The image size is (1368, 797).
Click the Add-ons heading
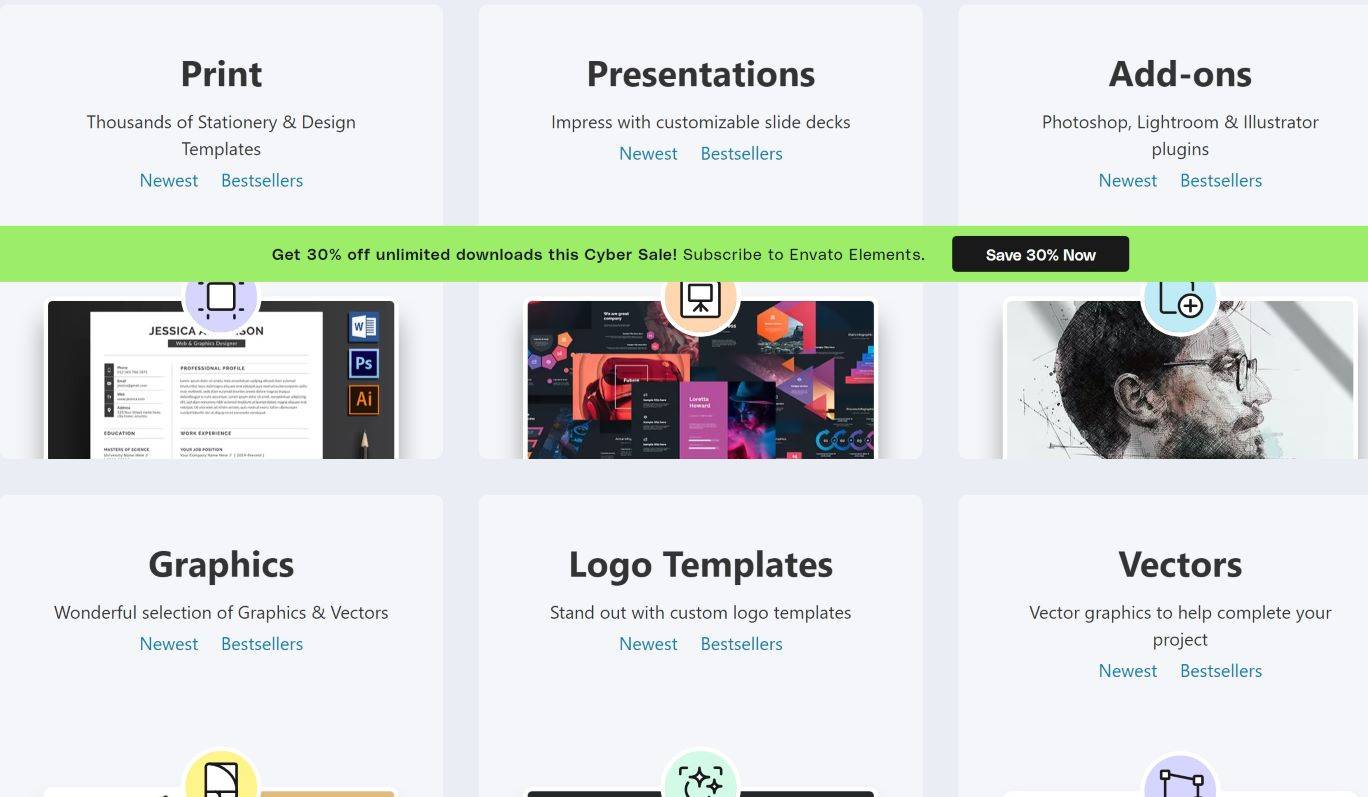point(1180,74)
